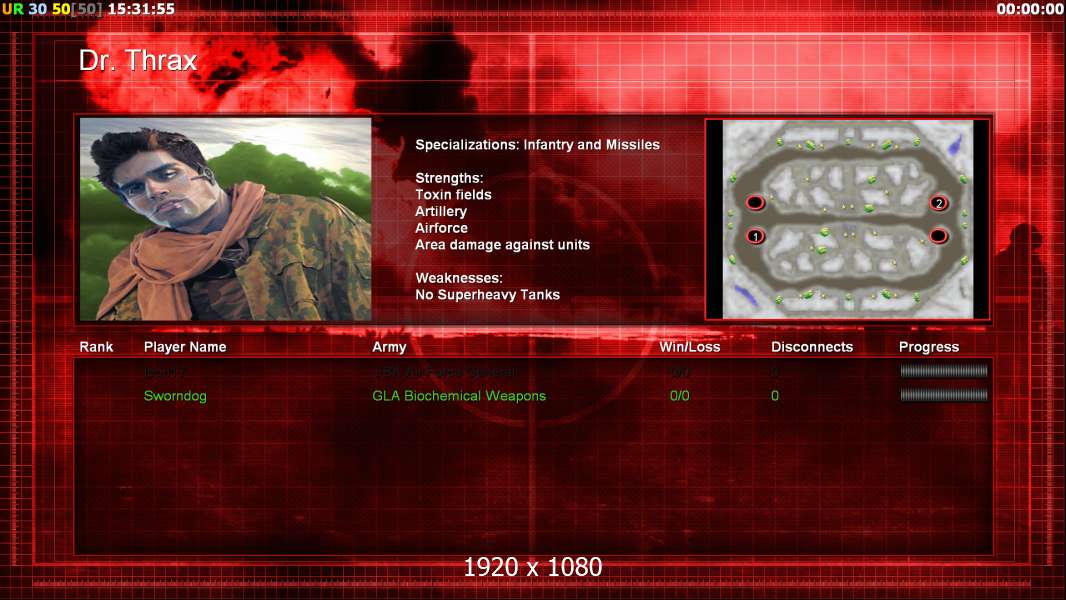Click the Dr. Thrax title heading
1066x600 pixels.
[x=138, y=60]
